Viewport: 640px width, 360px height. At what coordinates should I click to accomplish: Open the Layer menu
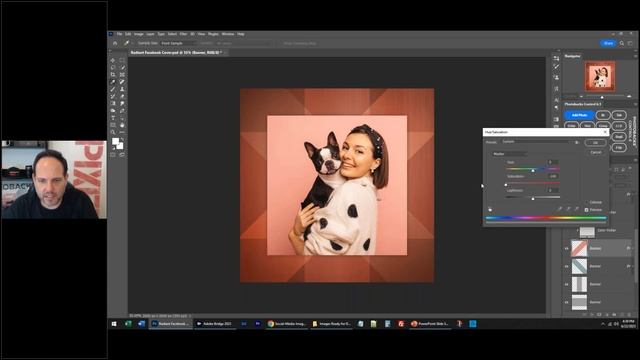click(x=150, y=34)
